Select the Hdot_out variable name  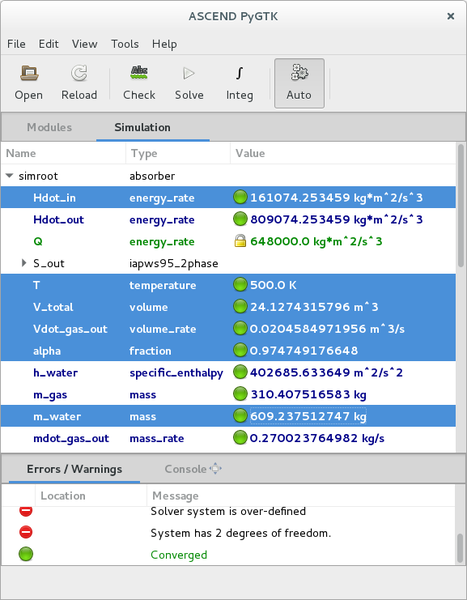pos(59,220)
